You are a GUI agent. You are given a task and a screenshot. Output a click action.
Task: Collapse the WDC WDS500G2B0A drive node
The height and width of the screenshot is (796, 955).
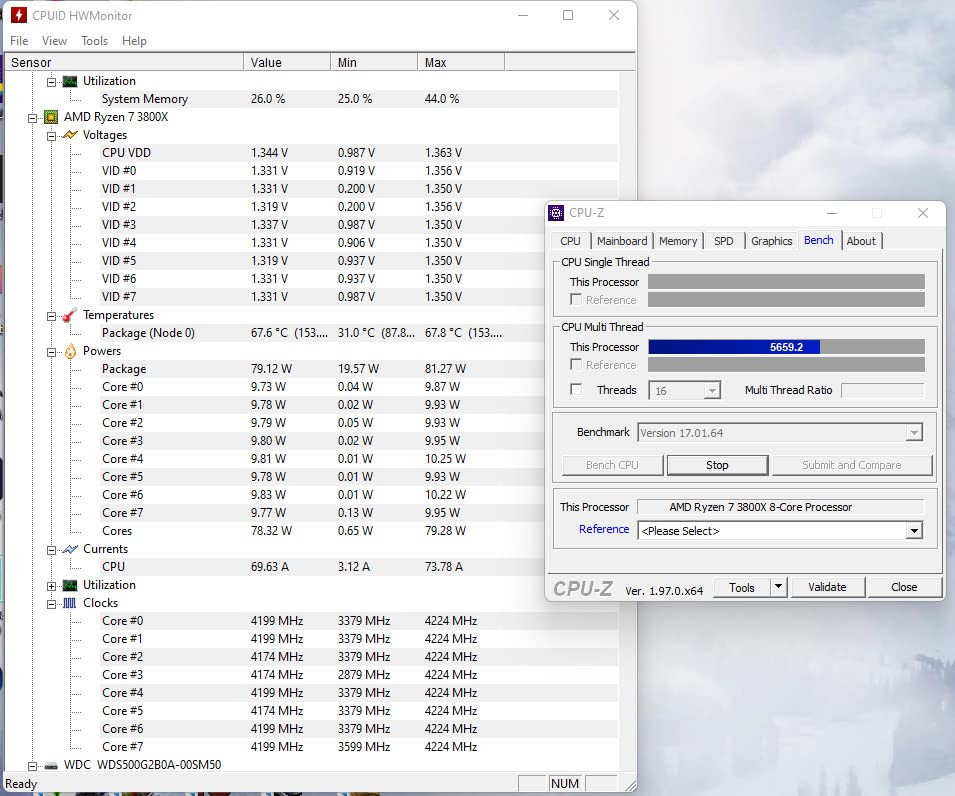pyautogui.click(x=32, y=766)
